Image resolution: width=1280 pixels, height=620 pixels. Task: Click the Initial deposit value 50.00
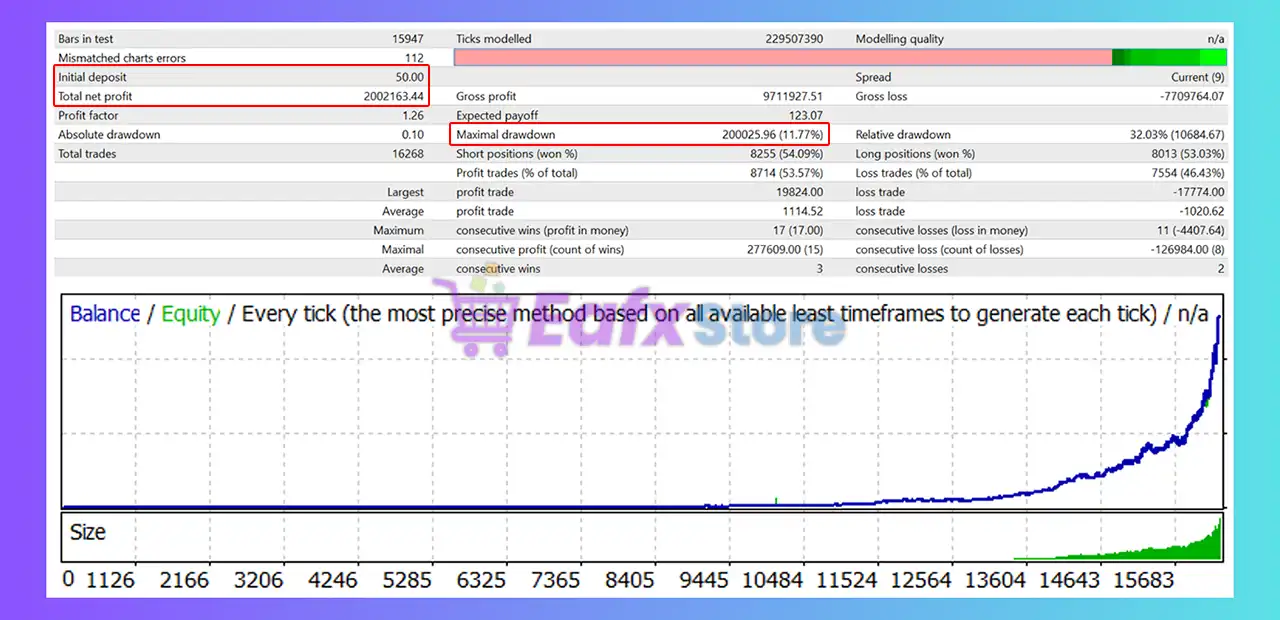pos(409,77)
